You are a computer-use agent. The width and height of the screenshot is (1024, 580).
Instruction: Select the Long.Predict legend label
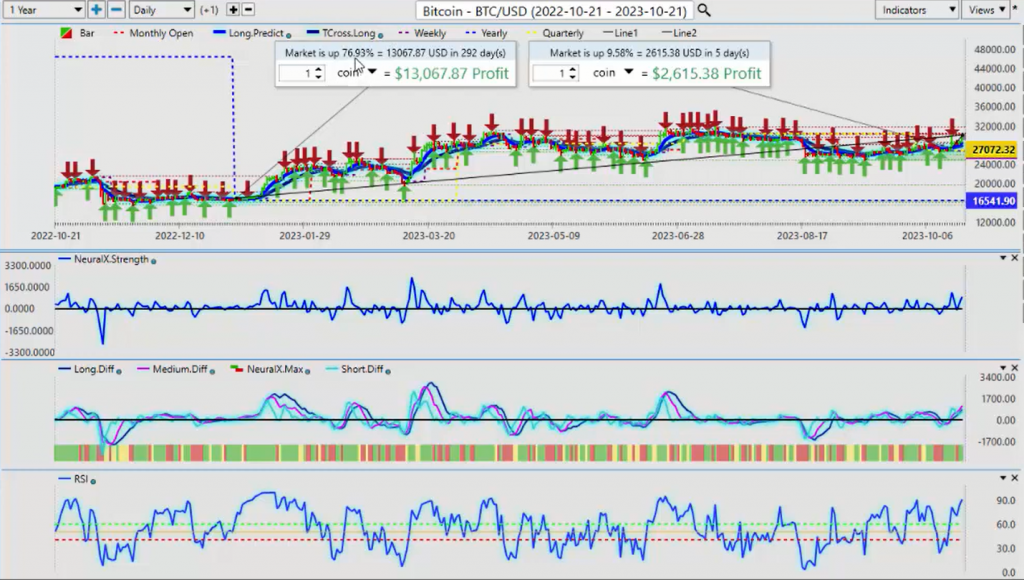tap(256, 33)
